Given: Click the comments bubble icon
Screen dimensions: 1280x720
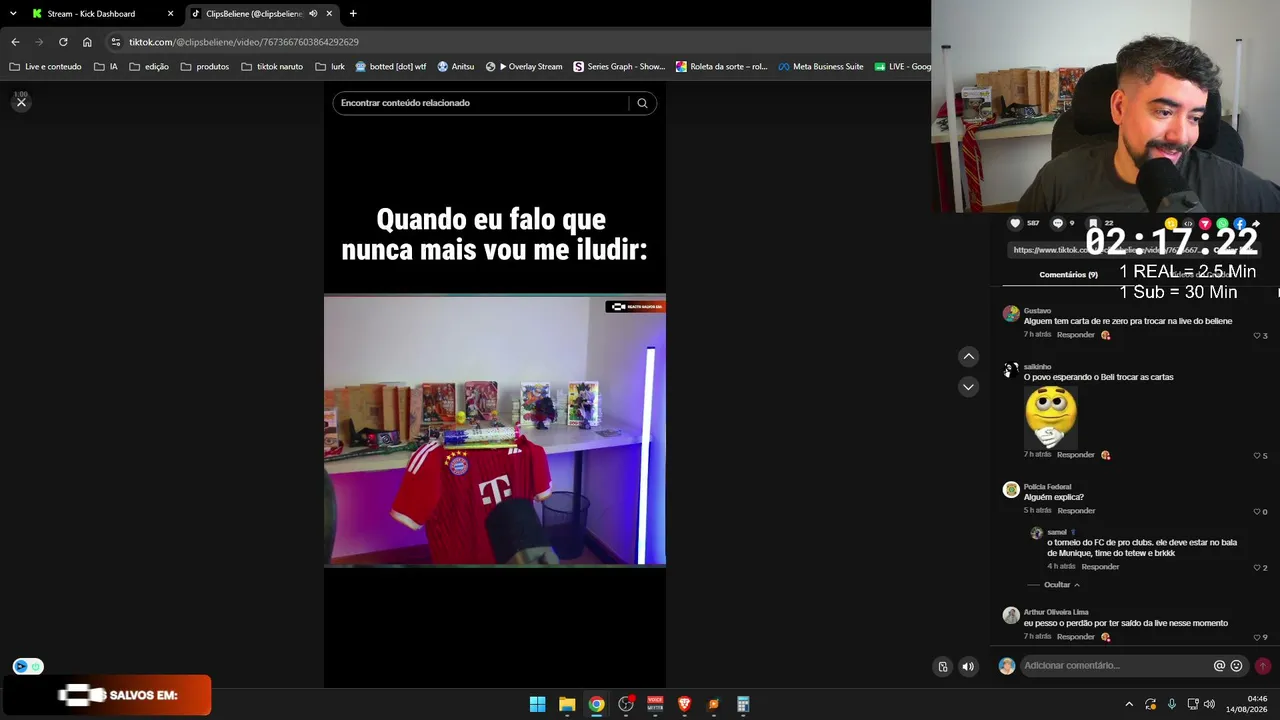Looking at the screenshot, I should click(1057, 223).
